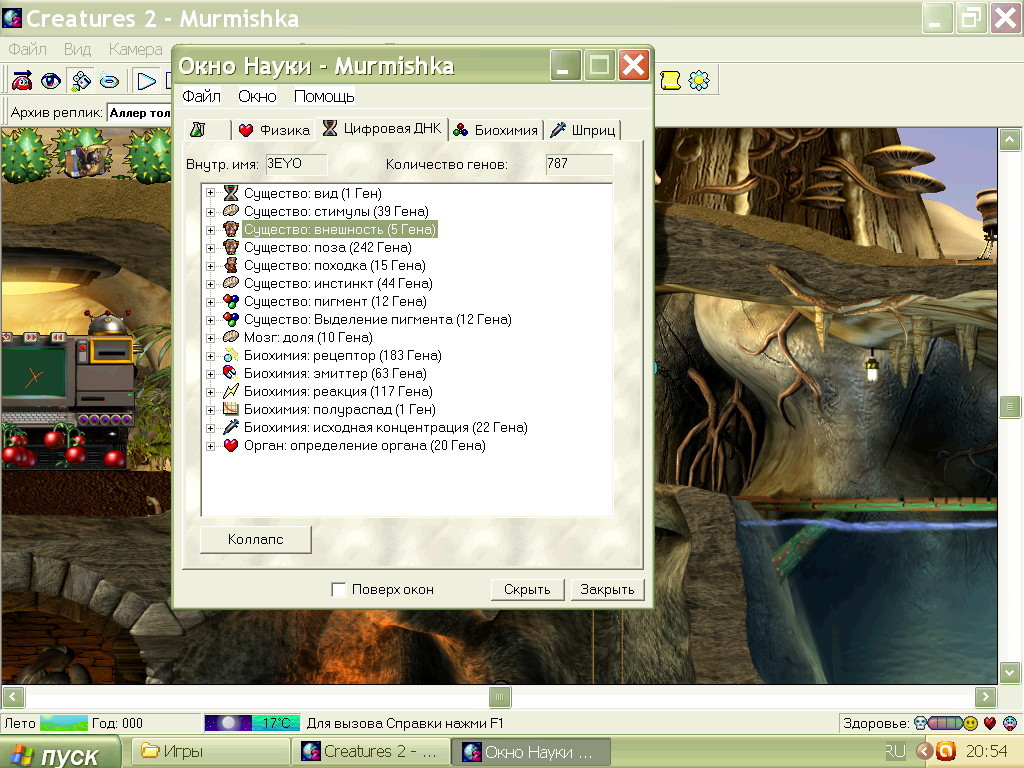This screenshot has width=1024, height=768.
Task: Expand Существо: инстинкт (44 Гена)
Action: (x=210, y=284)
